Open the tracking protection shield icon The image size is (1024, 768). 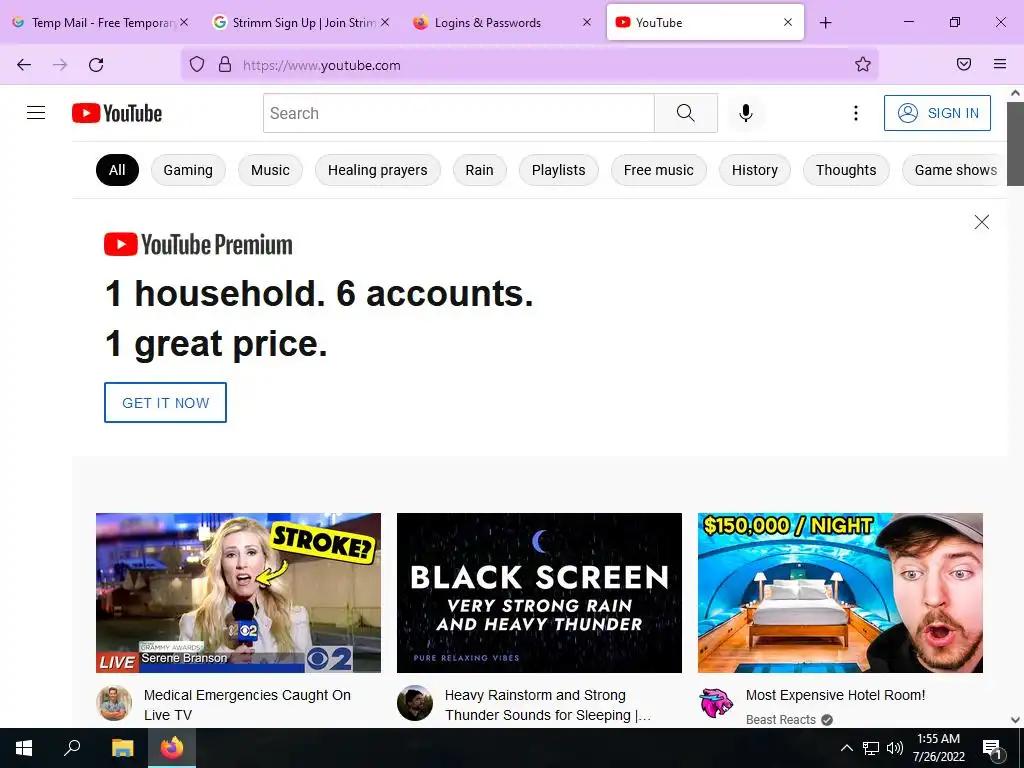point(197,65)
